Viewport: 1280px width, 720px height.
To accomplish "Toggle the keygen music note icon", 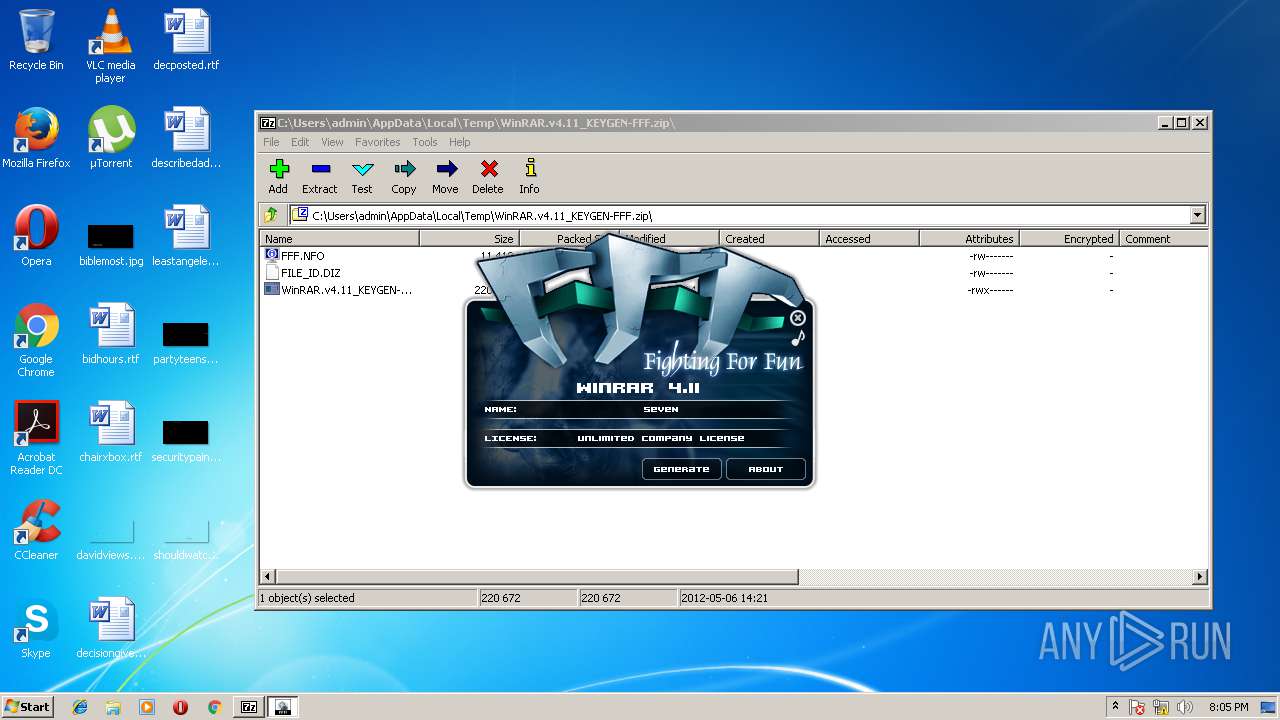I will coord(797,338).
